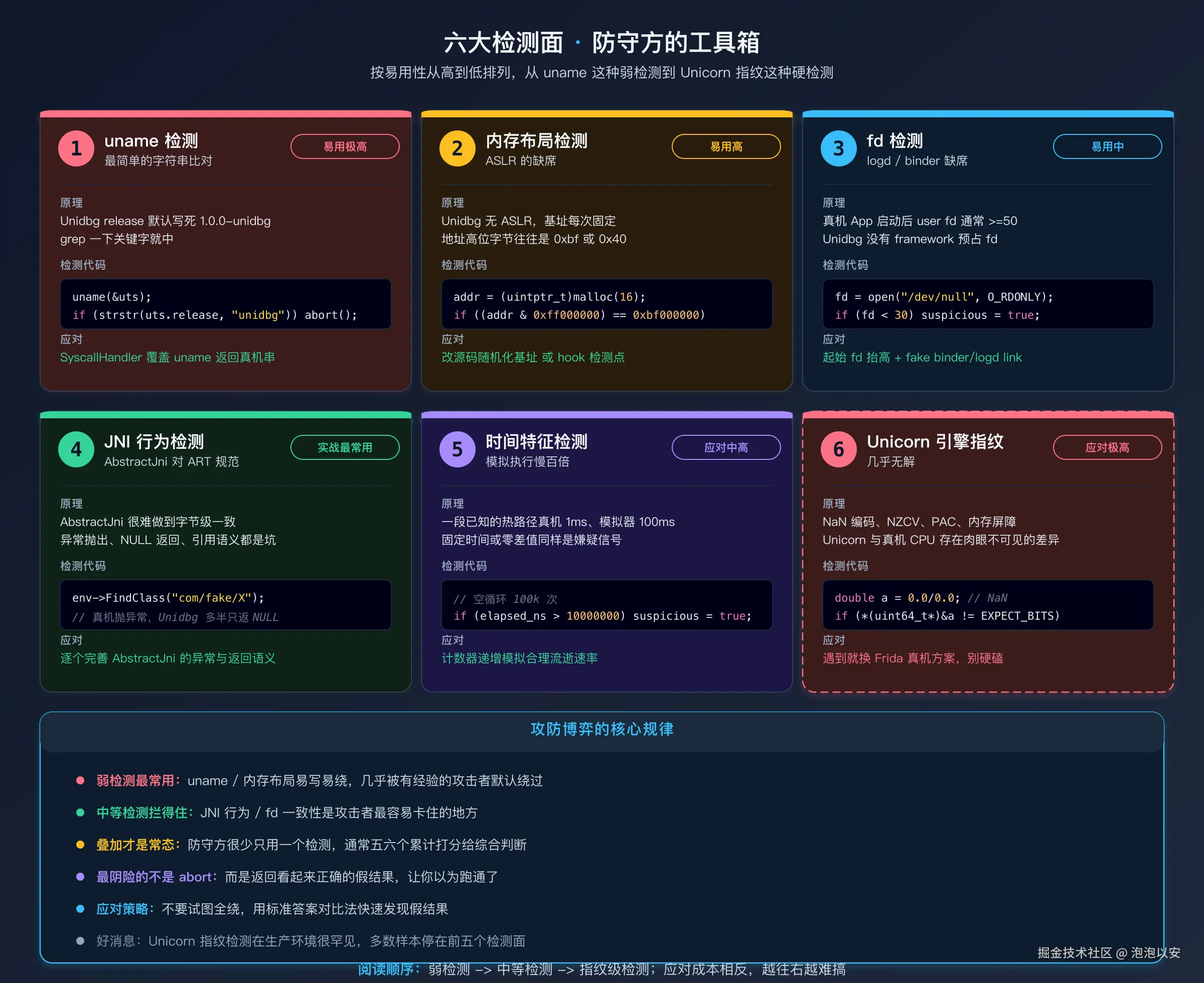The width and height of the screenshot is (1204, 983).
Task: Click the code line fd = open("/dev/null", O_RDONLY);
Action: point(944,297)
